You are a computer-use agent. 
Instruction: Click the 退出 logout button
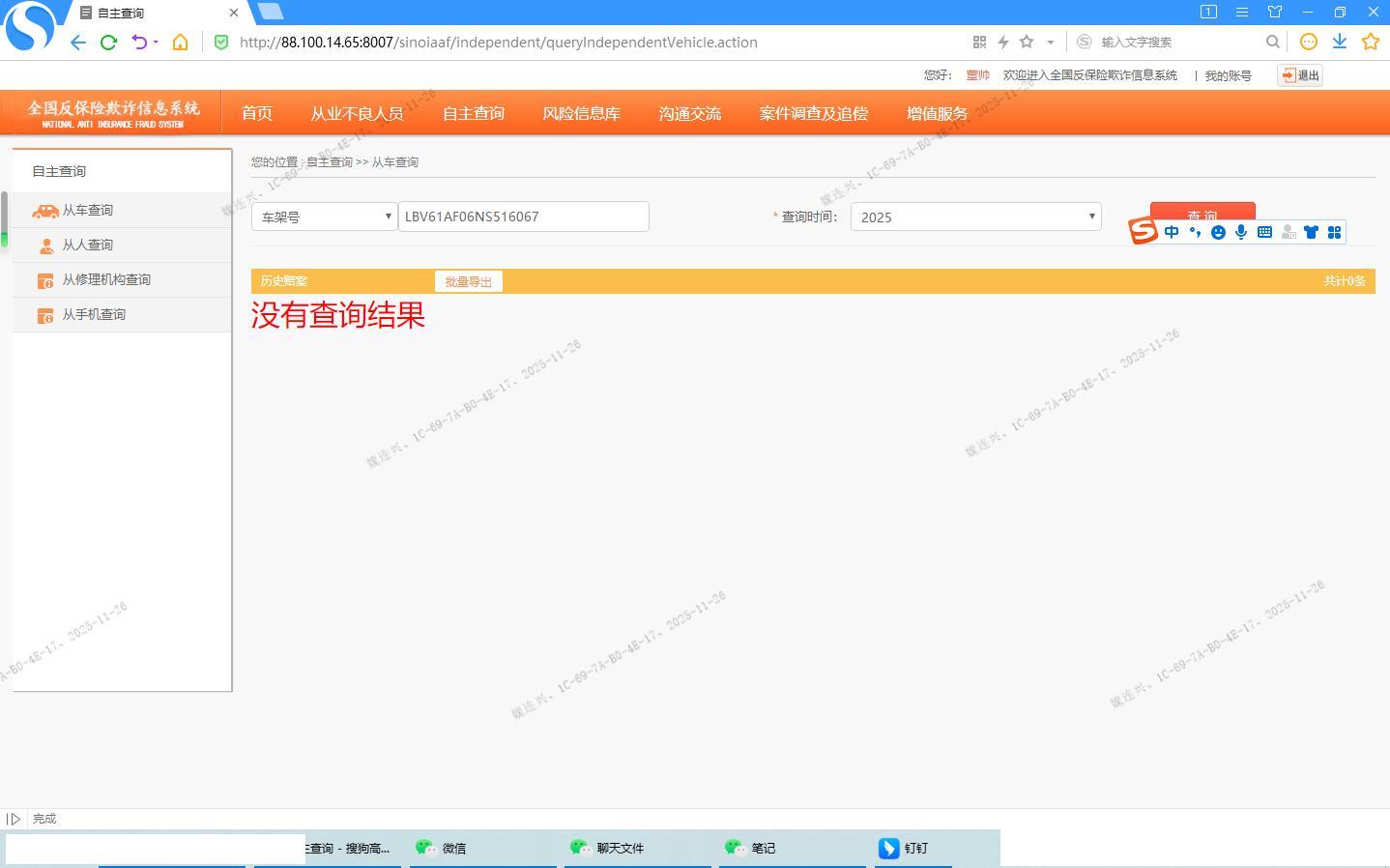coord(1299,75)
